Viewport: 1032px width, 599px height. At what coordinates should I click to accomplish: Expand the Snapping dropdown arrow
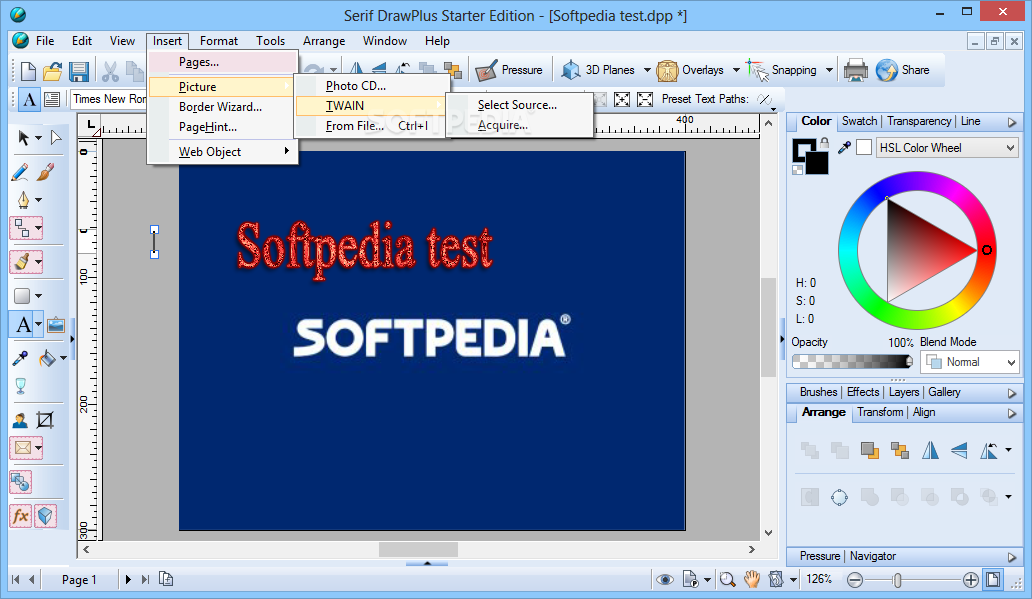pyautogui.click(x=829, y=70)
